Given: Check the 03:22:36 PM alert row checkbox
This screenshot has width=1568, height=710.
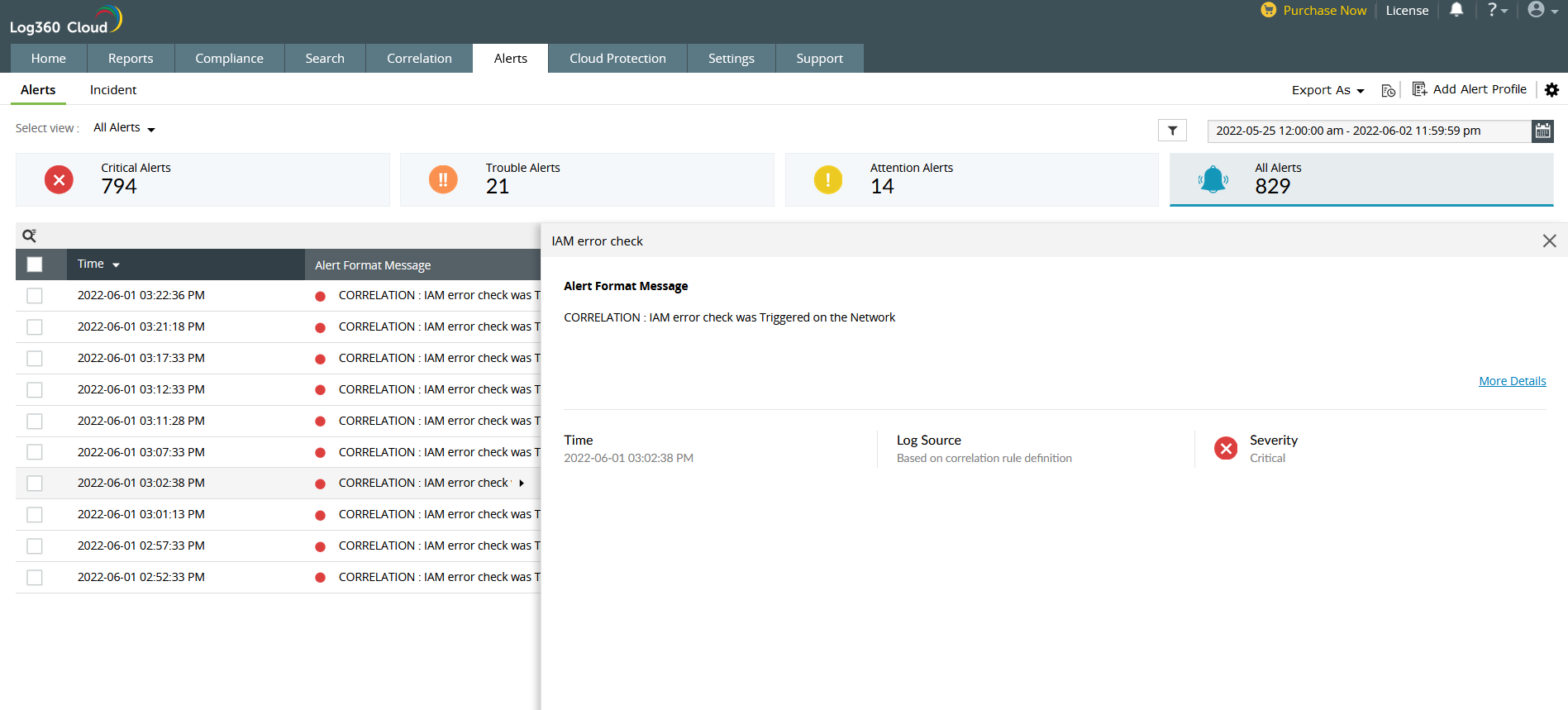Looking at the screenshot, I should 35,296.
